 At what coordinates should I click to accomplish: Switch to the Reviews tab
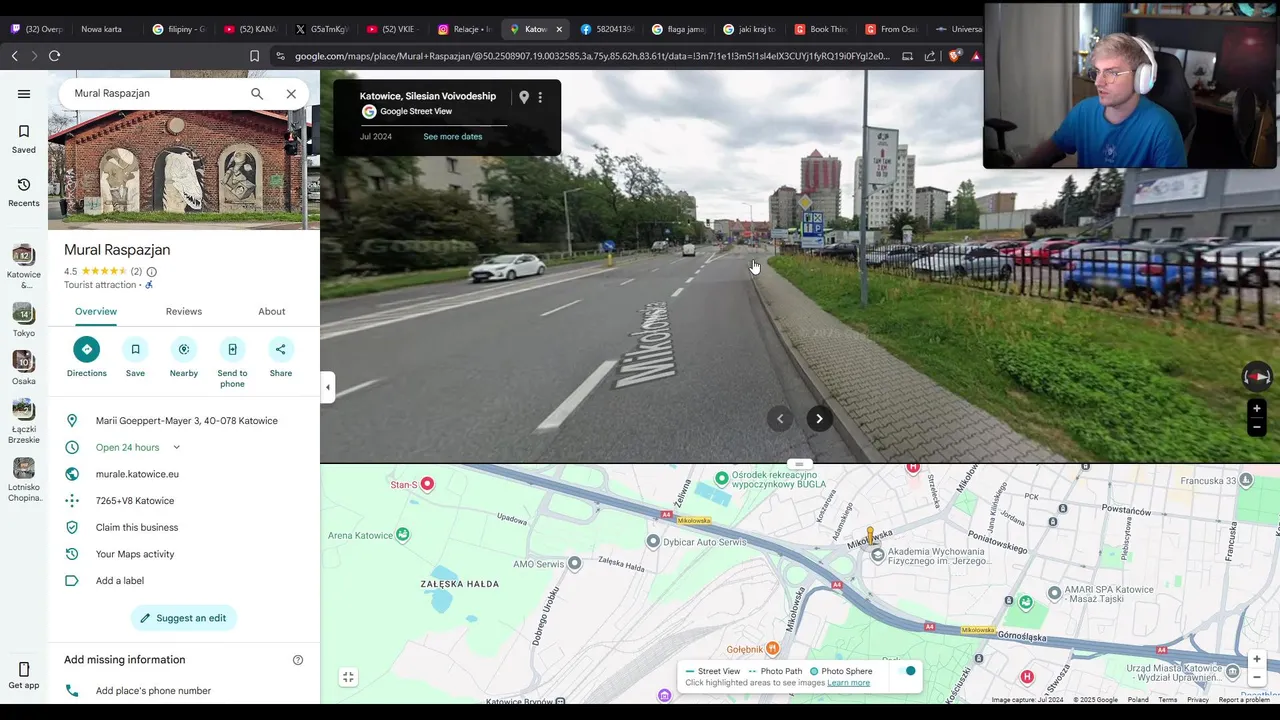(x=184, y=312)
